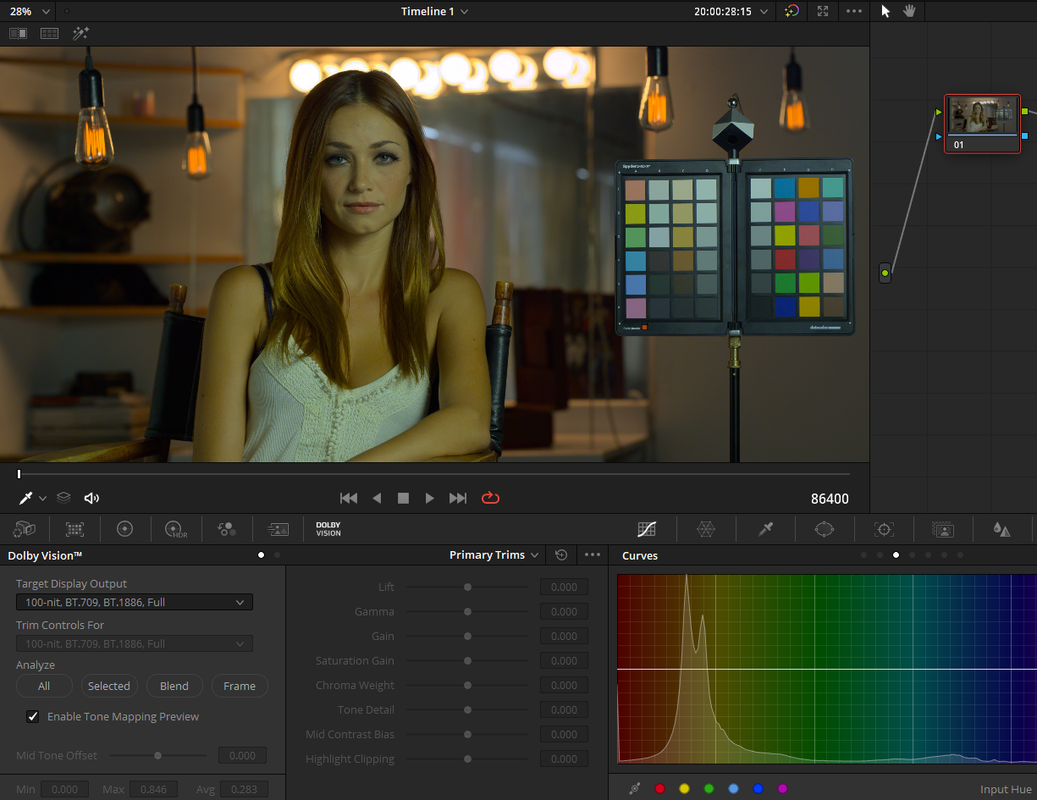1037x800 pixels.
Task: Toggle the highlight magic wand
Action: [x=81, y=33]
